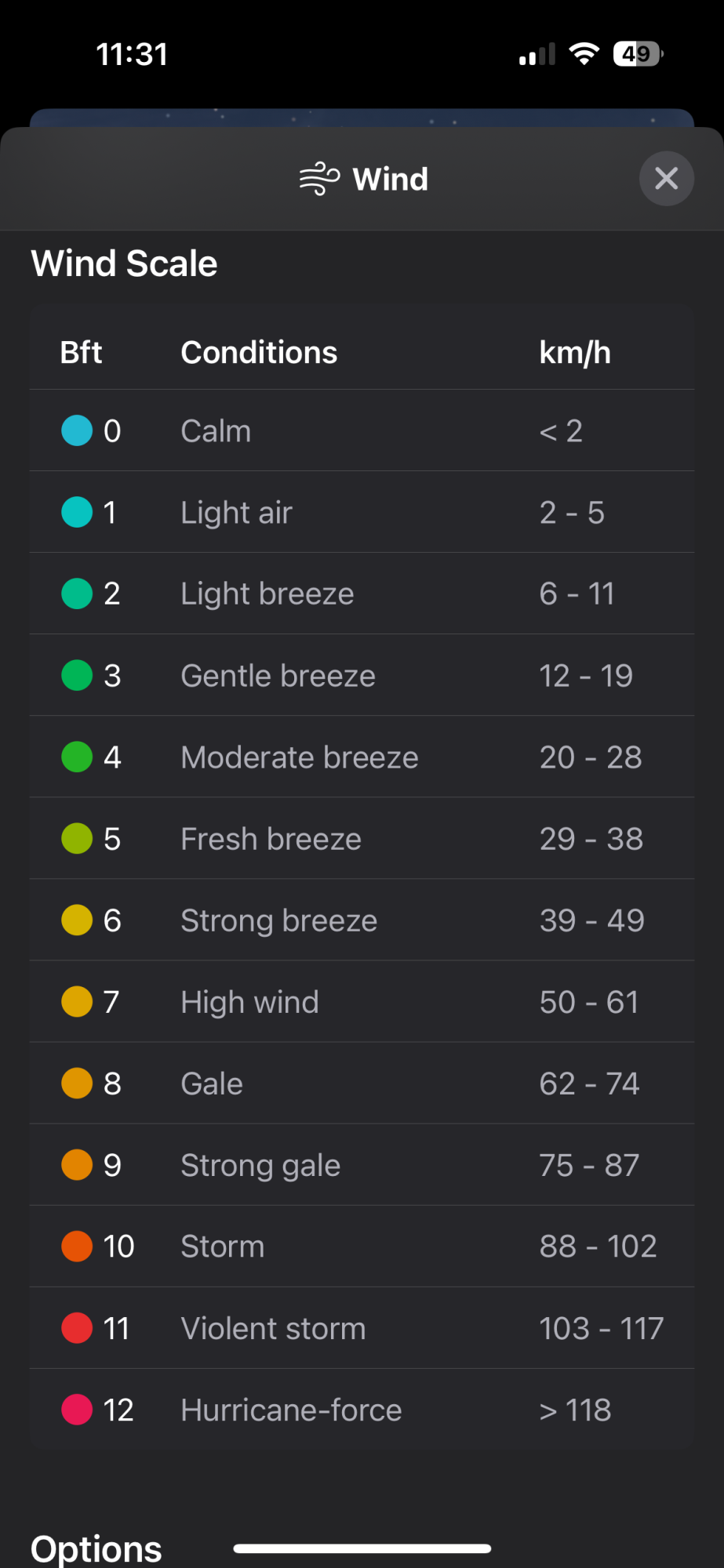Tap the pink Hurricane-force dot
The height and width of the screenshot is (1568, 724).
77,1410
